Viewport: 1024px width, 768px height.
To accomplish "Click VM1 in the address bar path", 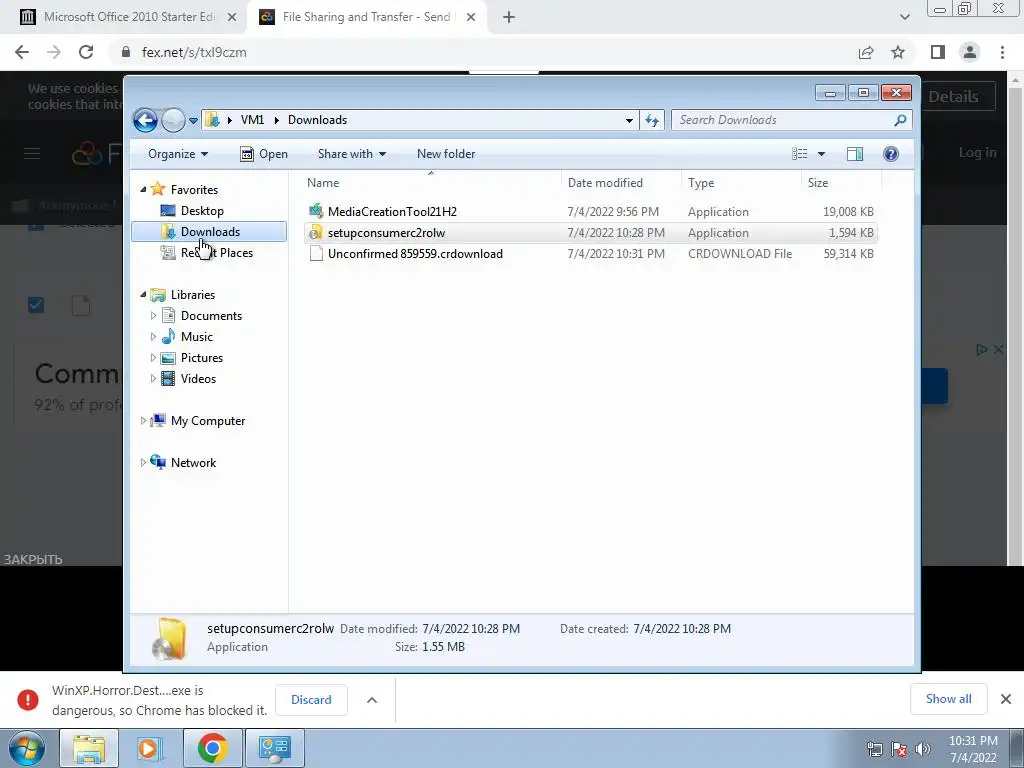I will [253, 120].
